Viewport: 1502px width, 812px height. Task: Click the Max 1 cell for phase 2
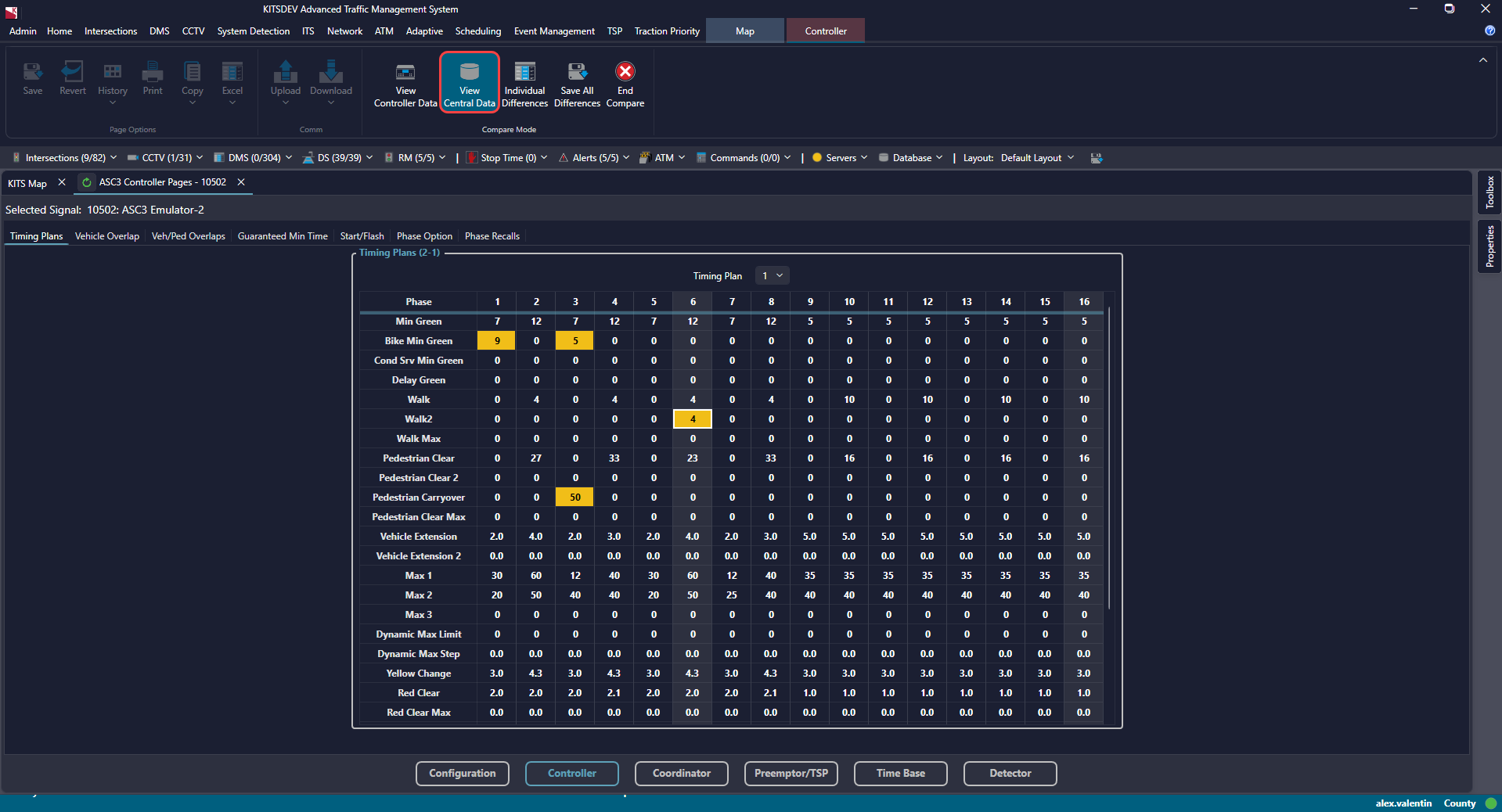[536, 576]
